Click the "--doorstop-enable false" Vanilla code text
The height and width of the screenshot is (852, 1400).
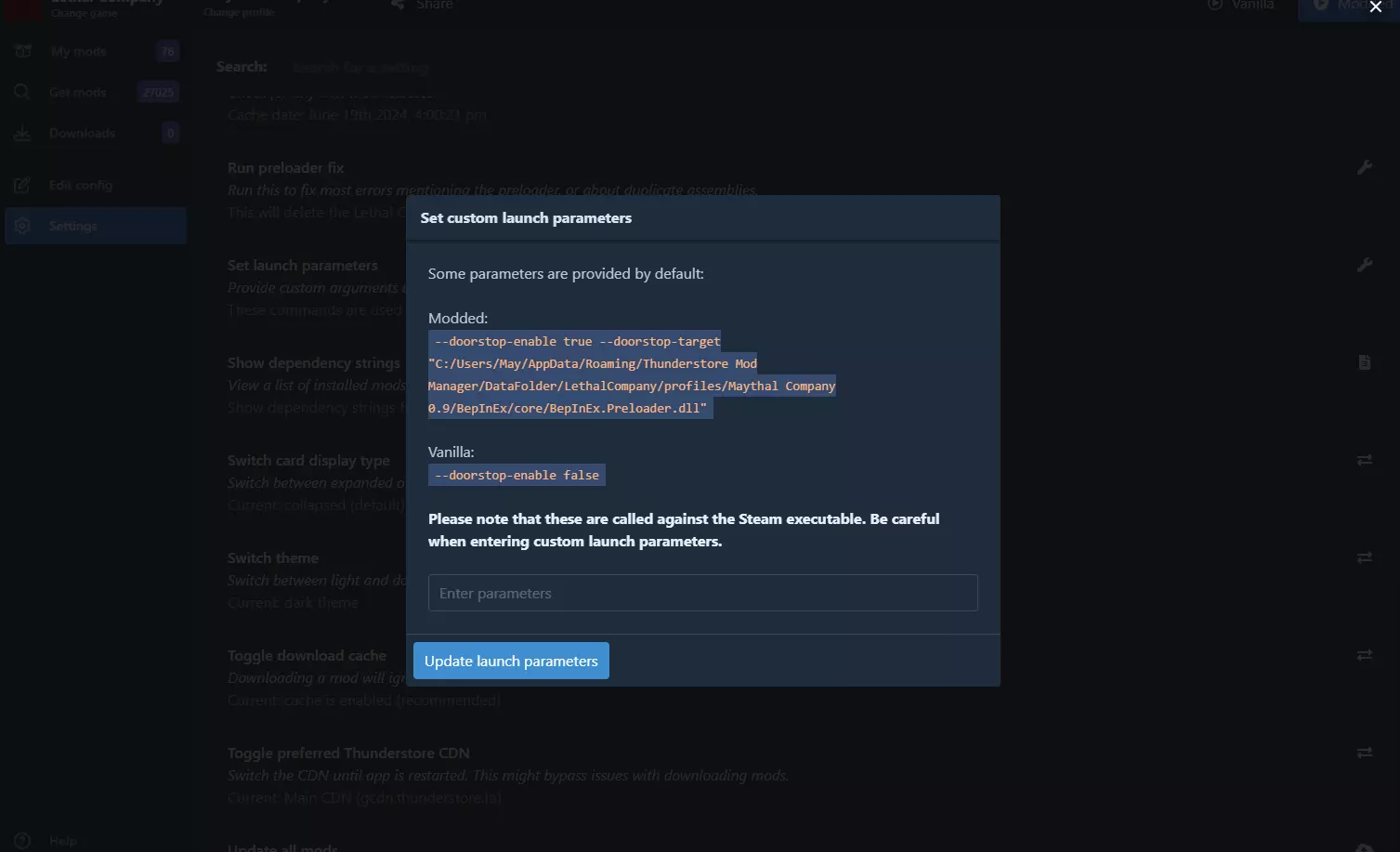click(517, 475)
